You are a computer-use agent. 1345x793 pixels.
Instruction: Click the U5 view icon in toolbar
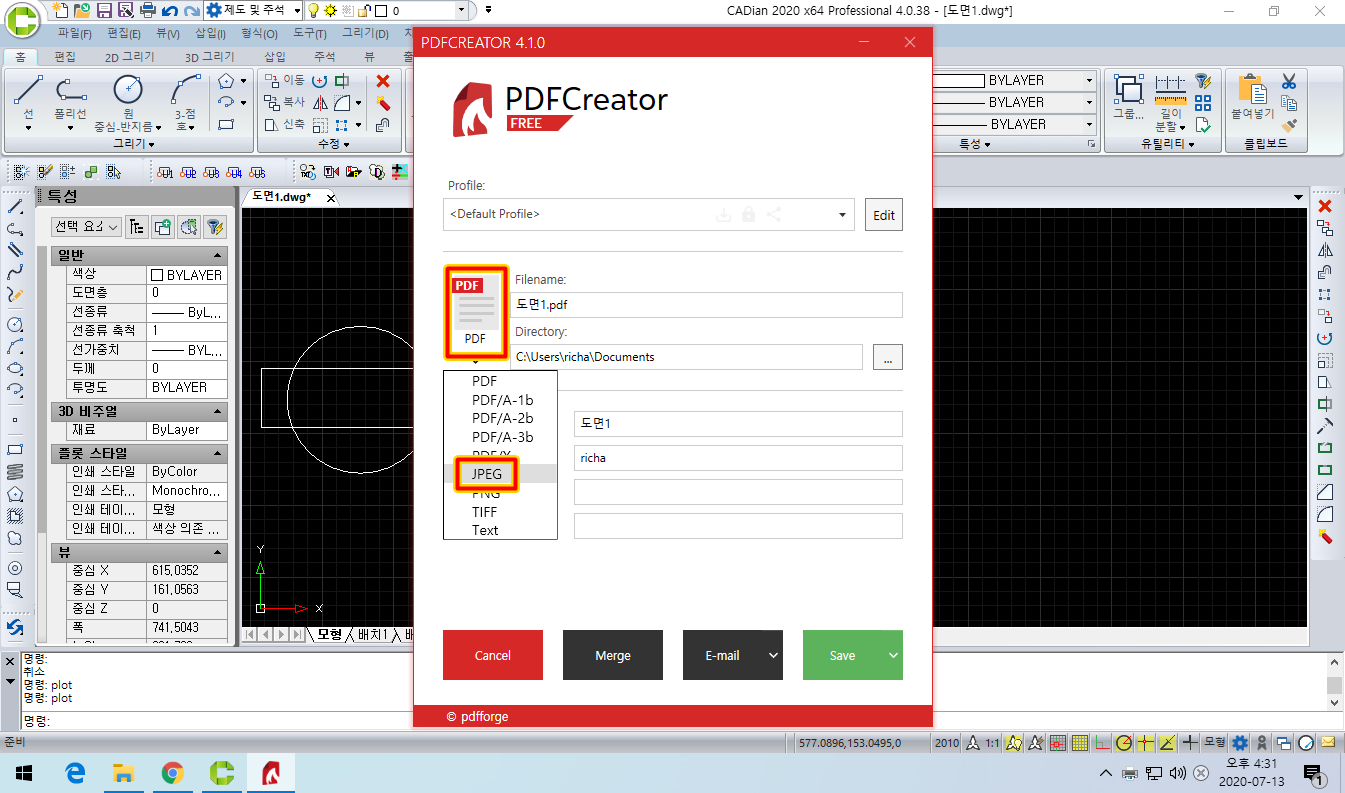point(256,171)
